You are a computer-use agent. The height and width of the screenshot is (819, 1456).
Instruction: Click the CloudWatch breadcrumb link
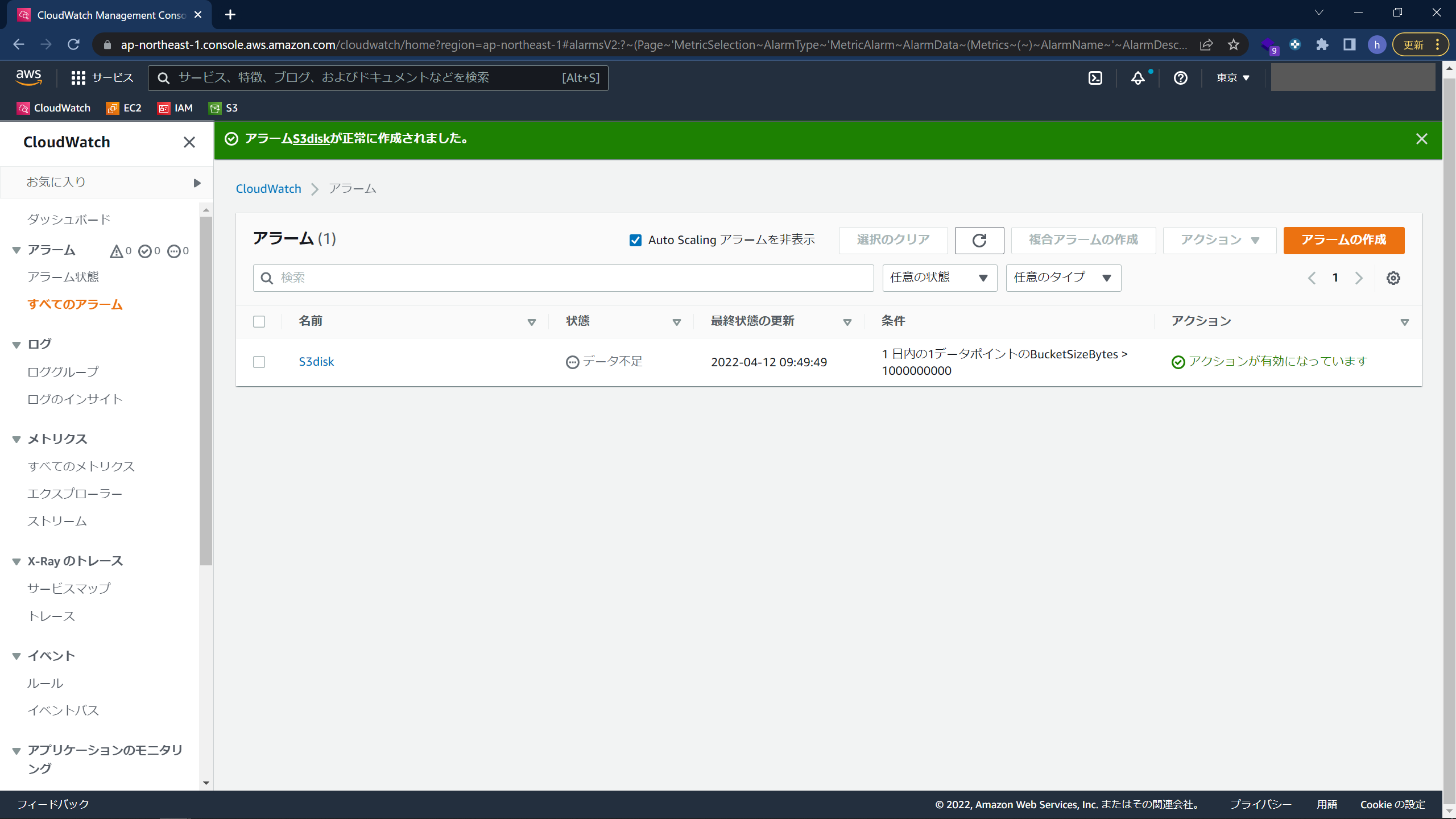click(268, 189)
